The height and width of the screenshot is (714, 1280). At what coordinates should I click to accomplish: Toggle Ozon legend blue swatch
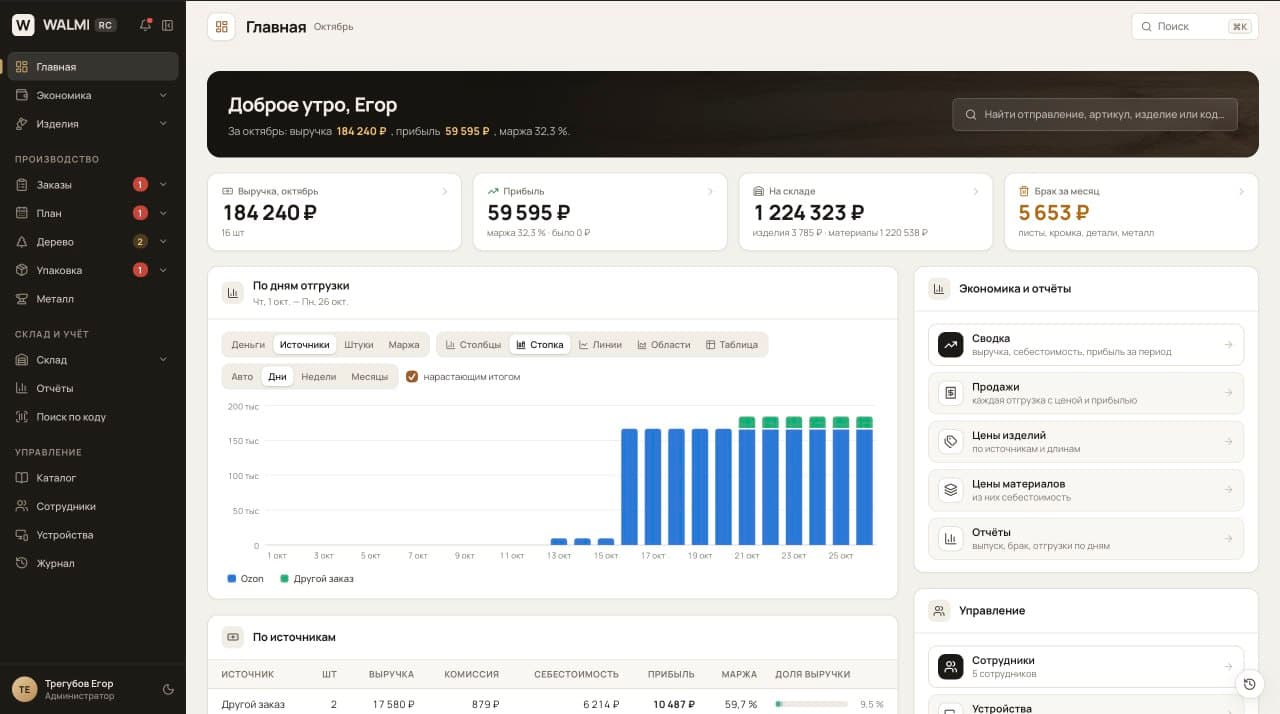(x=231, y=579)
